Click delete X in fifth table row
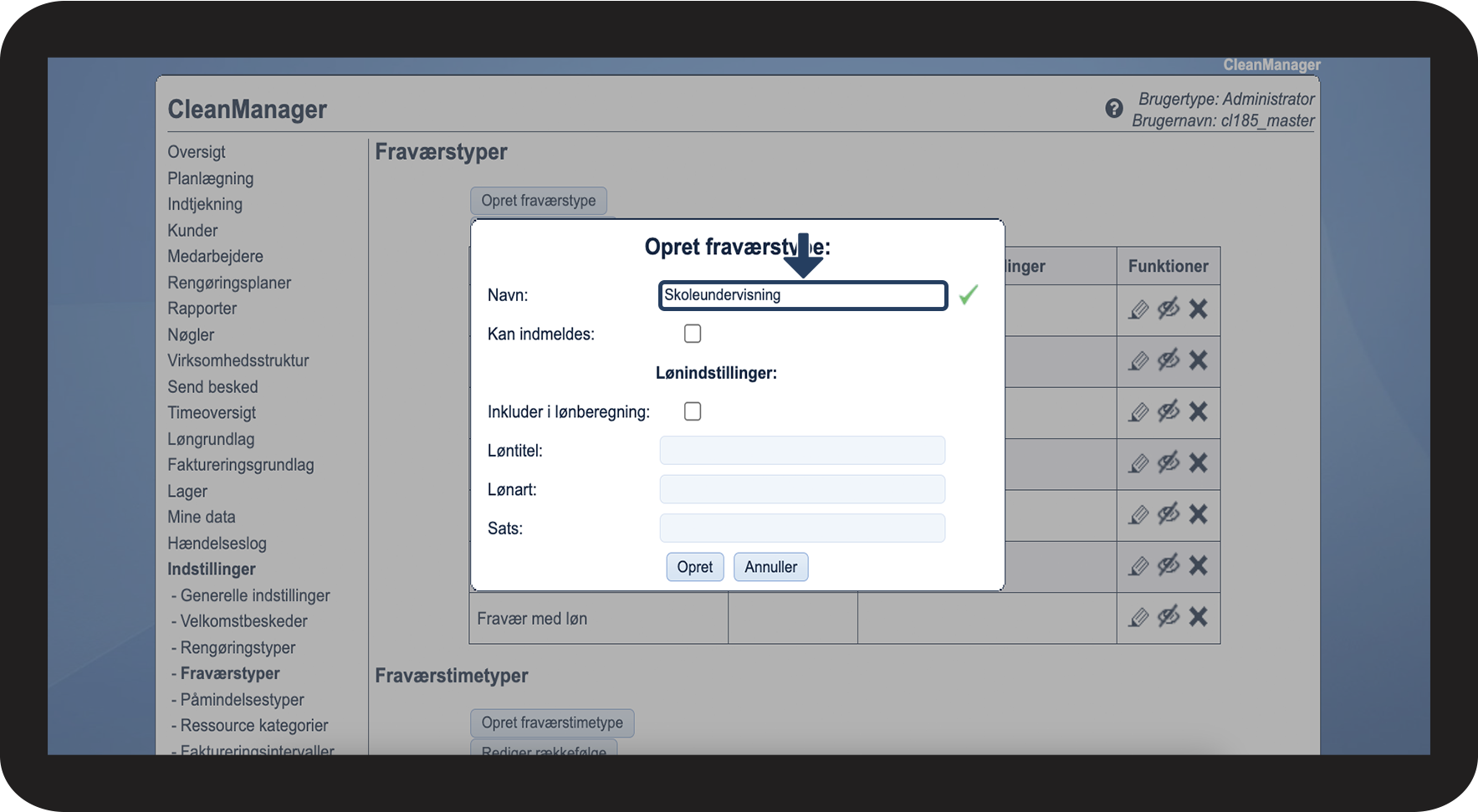 [x=1198, y=514]
